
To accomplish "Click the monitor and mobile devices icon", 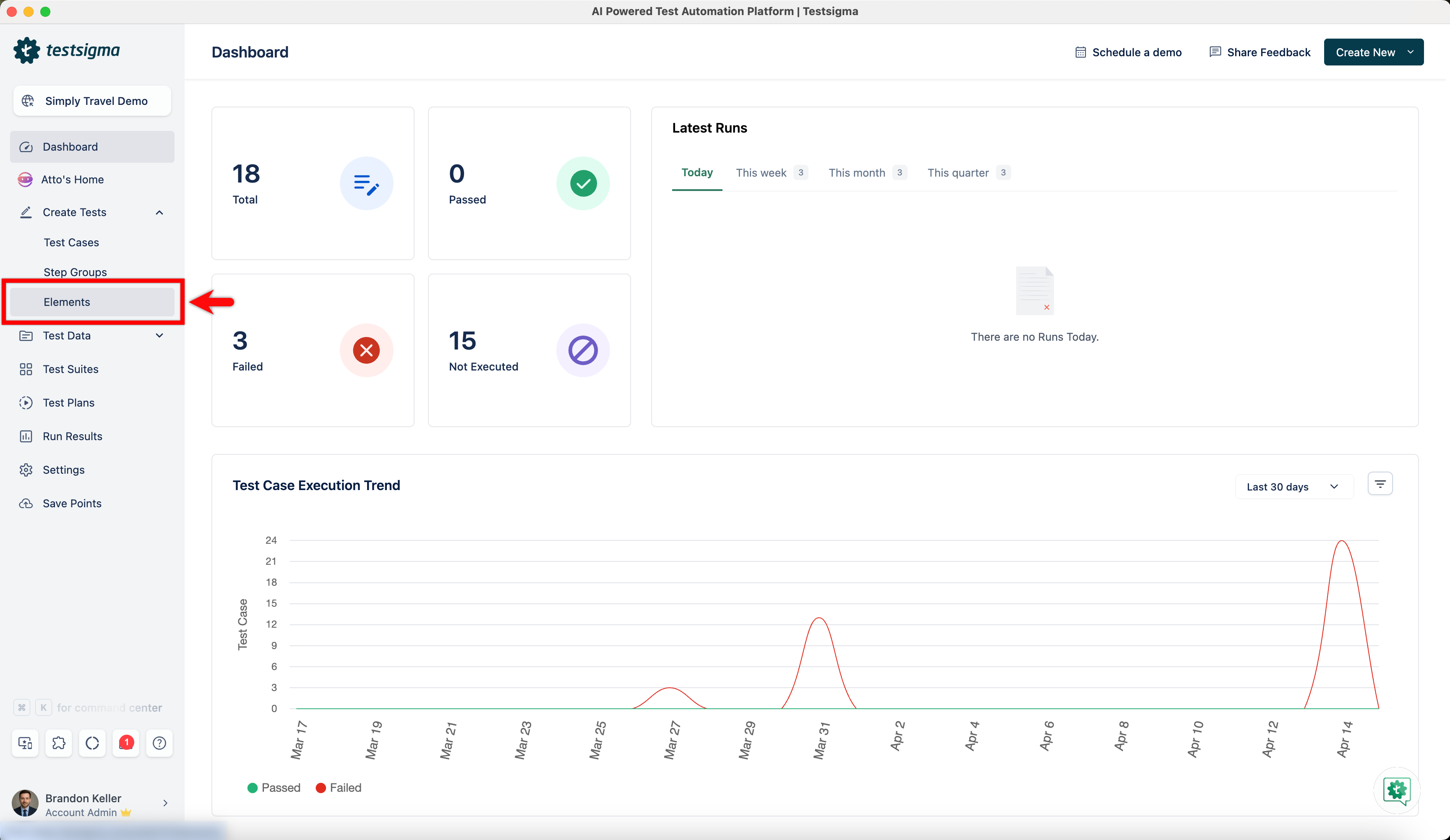I will [25, 743].
